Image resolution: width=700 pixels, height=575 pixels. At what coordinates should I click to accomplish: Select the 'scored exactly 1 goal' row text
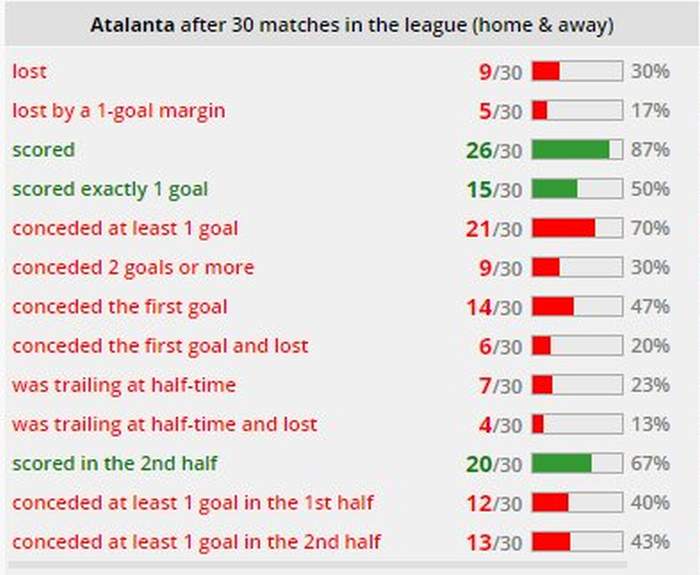(x=110, y=189)
